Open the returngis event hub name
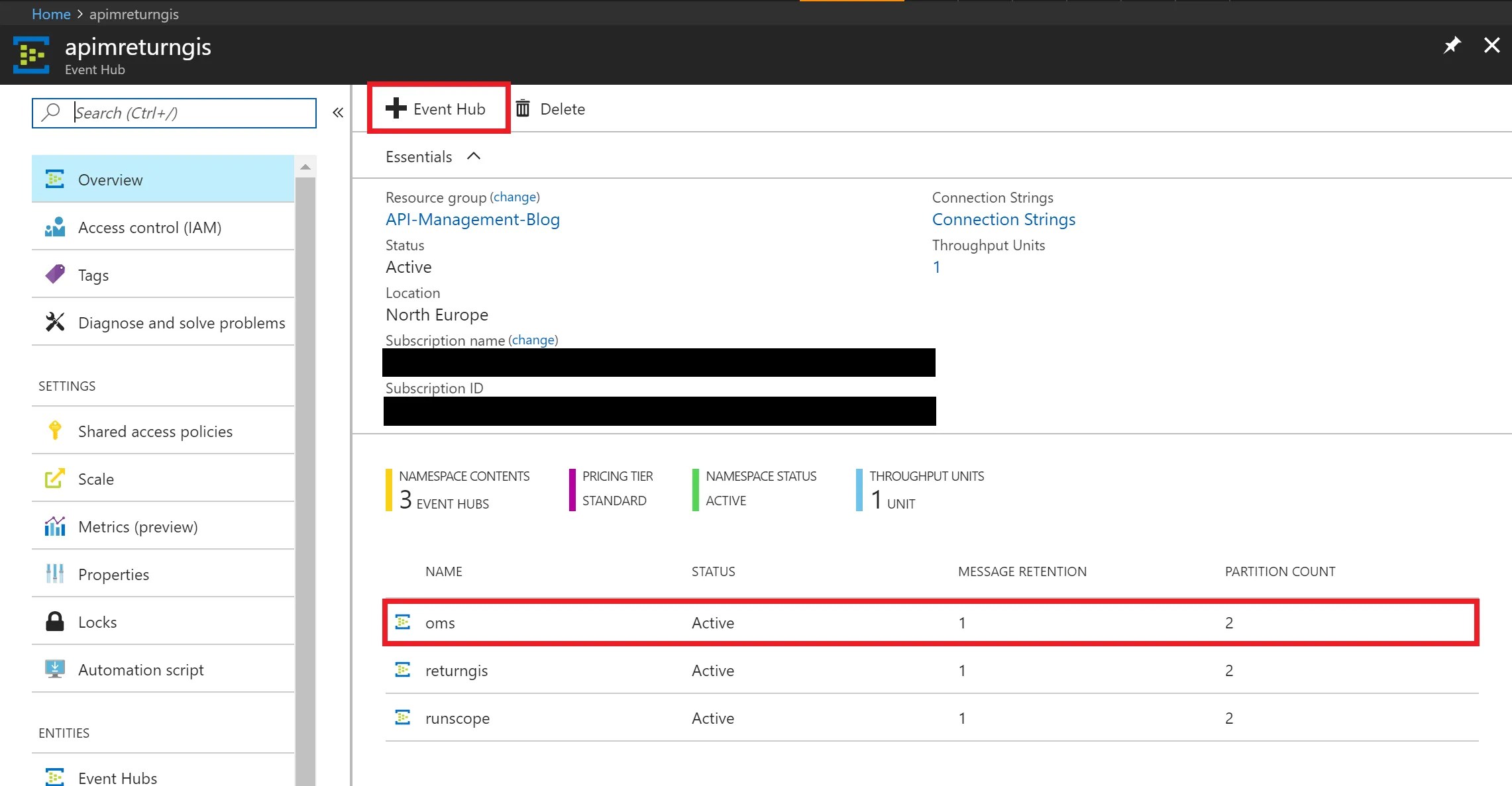This screenshot has height=786, width=1512. coord(457,670)
